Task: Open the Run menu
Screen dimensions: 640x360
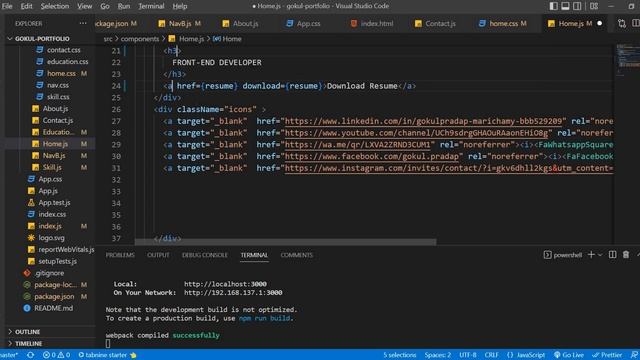Action: click(124, 6)
